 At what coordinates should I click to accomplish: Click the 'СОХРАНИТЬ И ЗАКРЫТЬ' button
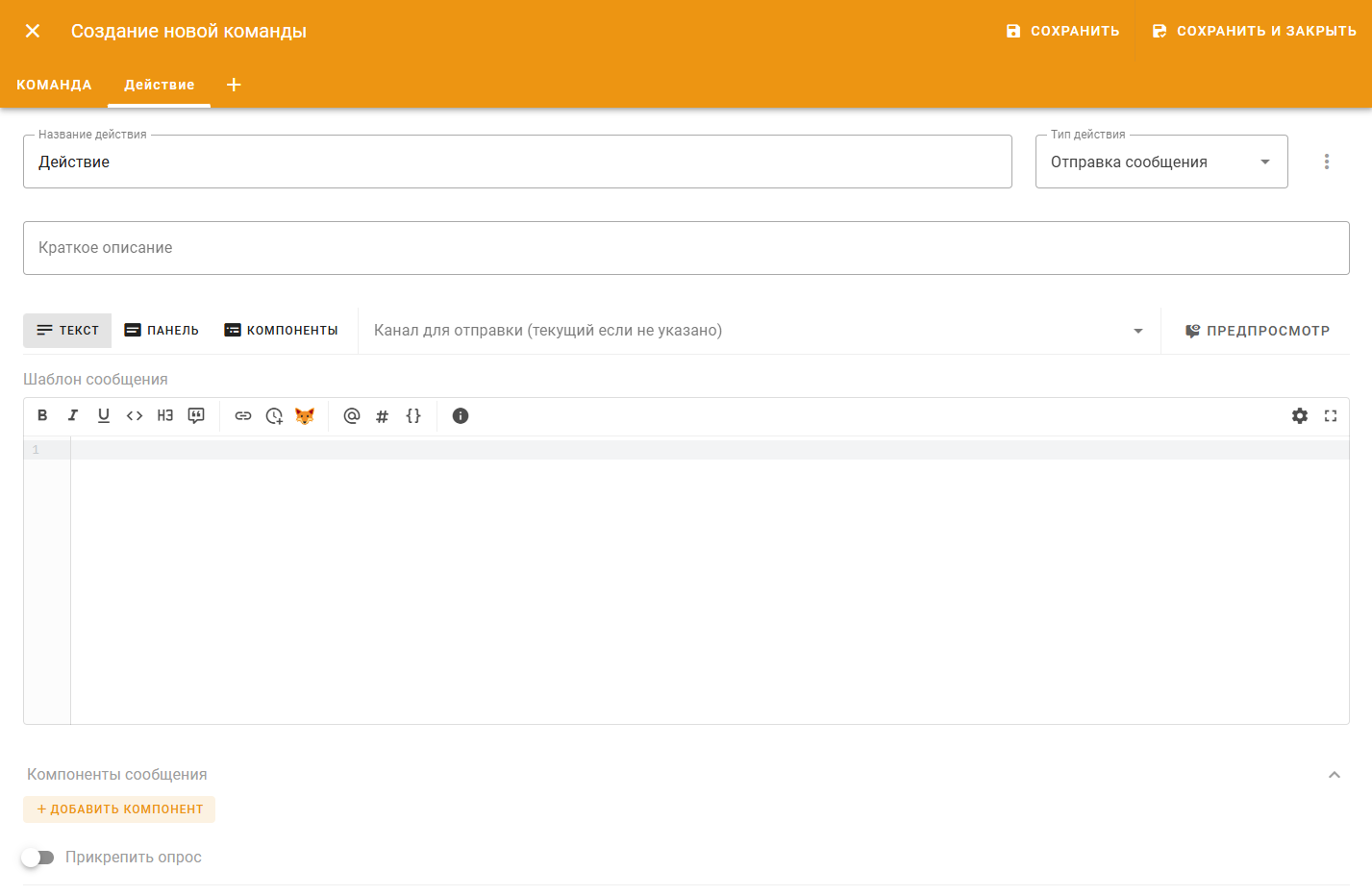tap(1254, 31)
